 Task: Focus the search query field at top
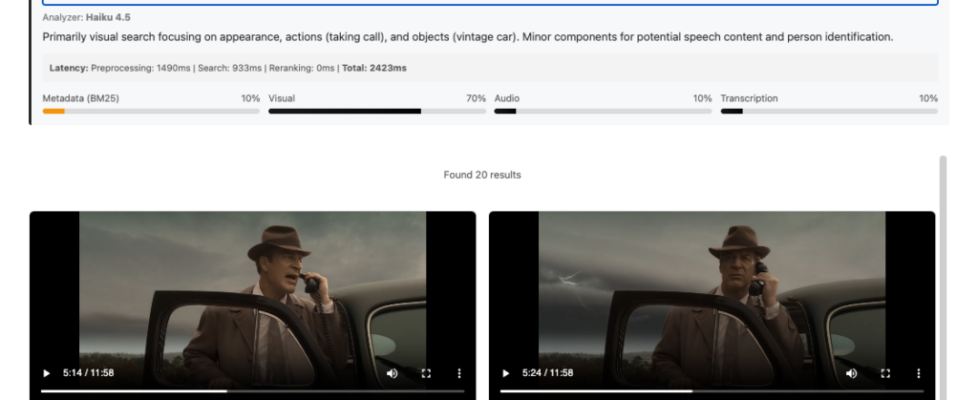coord(489,3)
